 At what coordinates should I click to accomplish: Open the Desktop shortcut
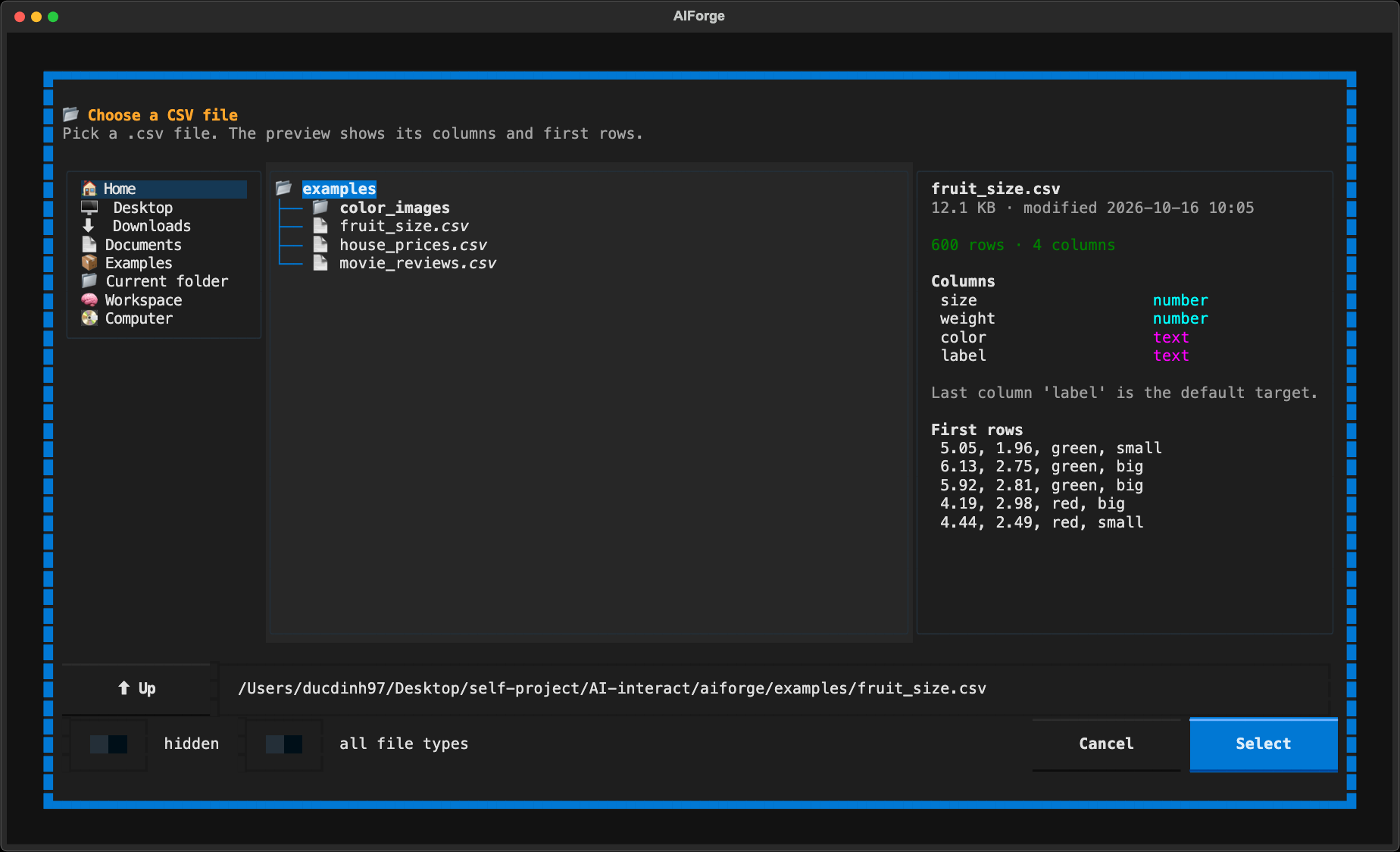pyautogui.click(x=164, y=208)
